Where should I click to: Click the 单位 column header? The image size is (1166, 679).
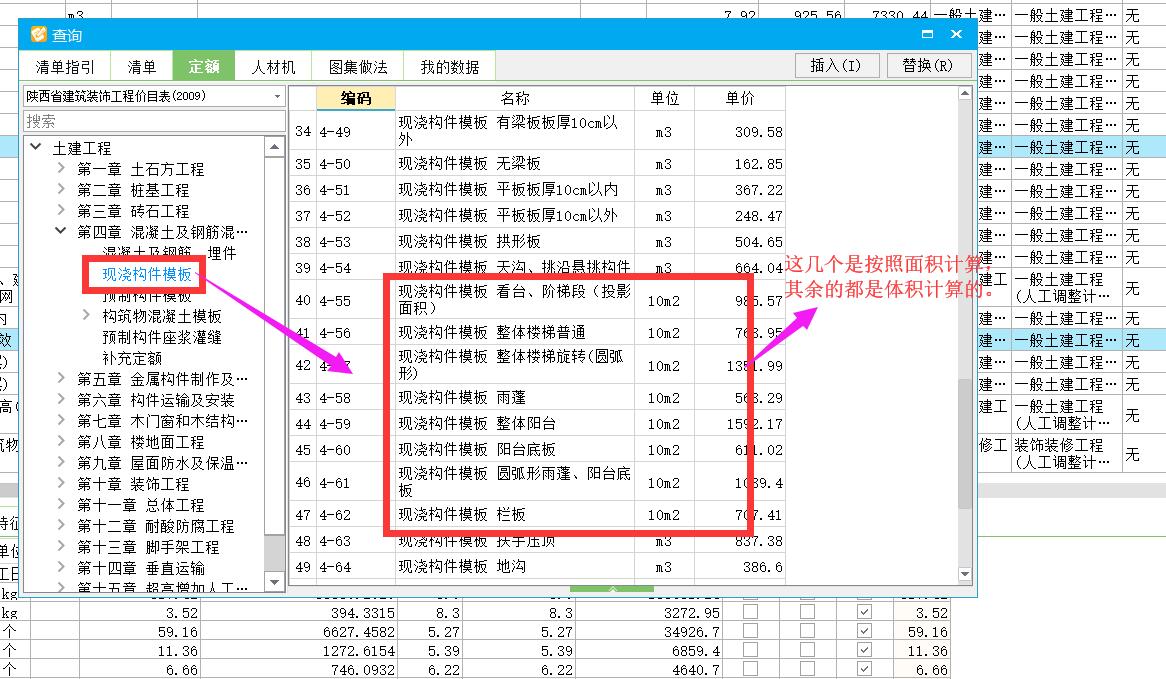[x=664, y=98]
